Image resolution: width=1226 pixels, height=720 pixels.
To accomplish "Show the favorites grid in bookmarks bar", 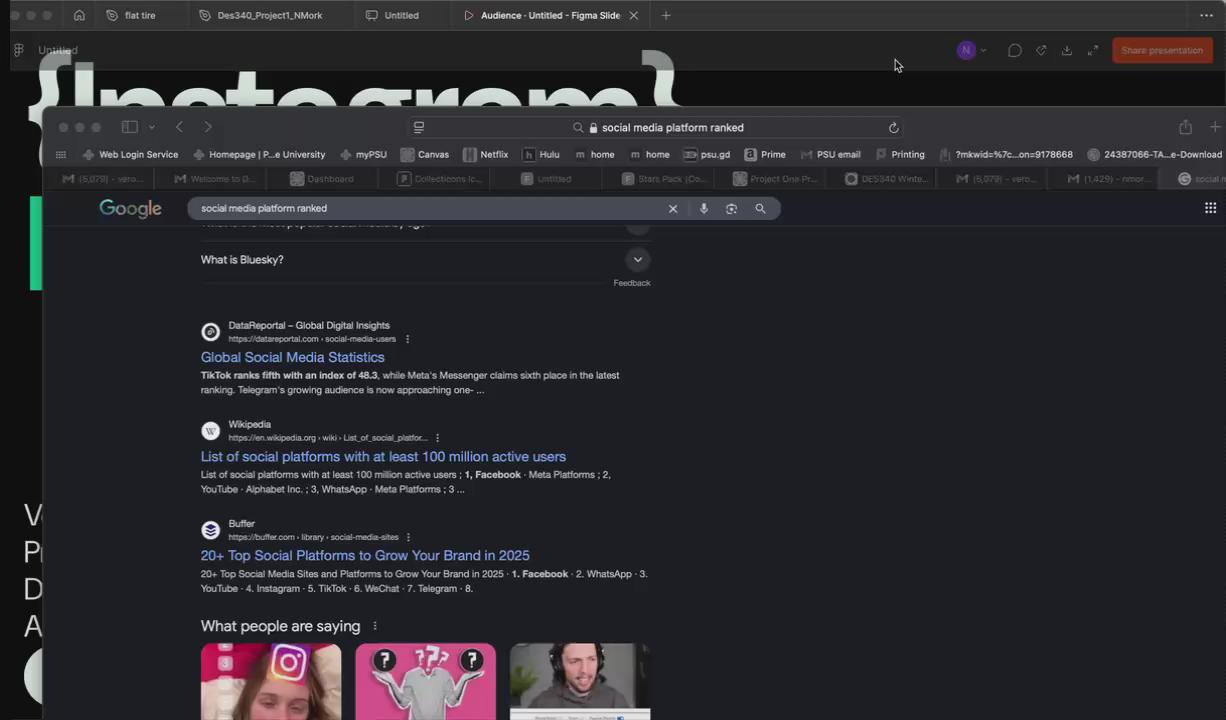I will click(x=61, y=154).
